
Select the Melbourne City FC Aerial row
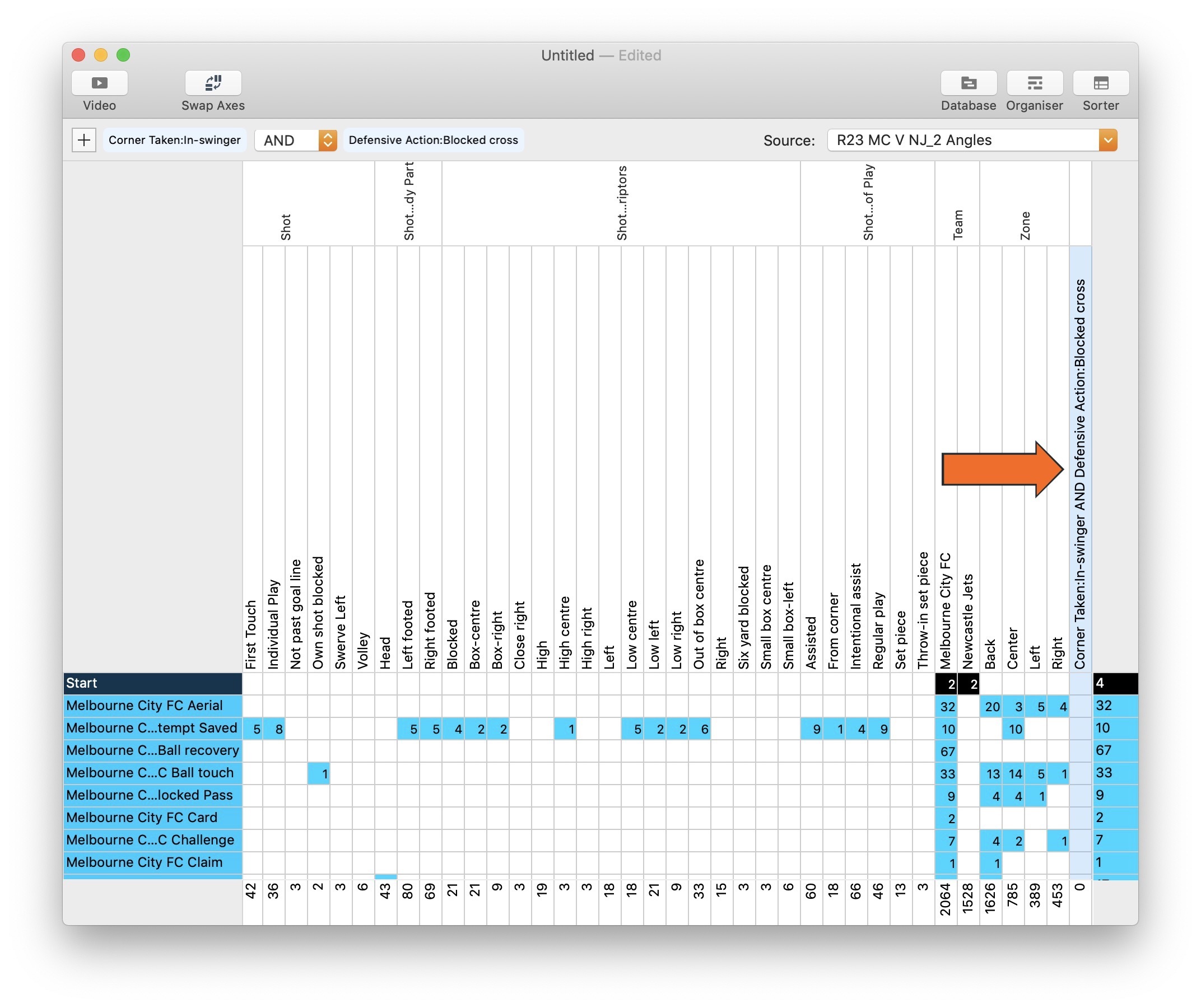pos(152,706)
